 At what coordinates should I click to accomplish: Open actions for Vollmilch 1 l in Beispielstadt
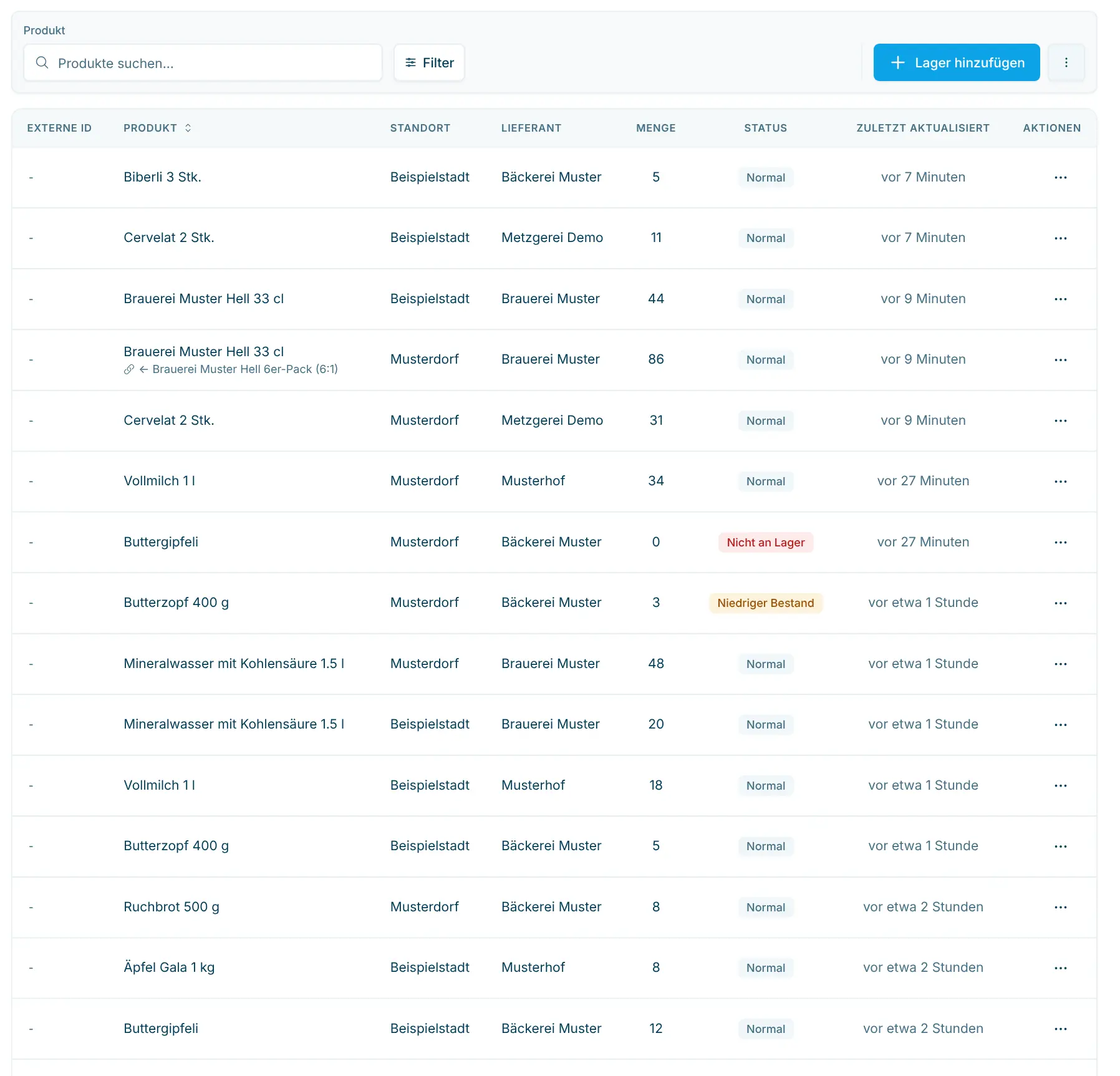click(1061, 786)
